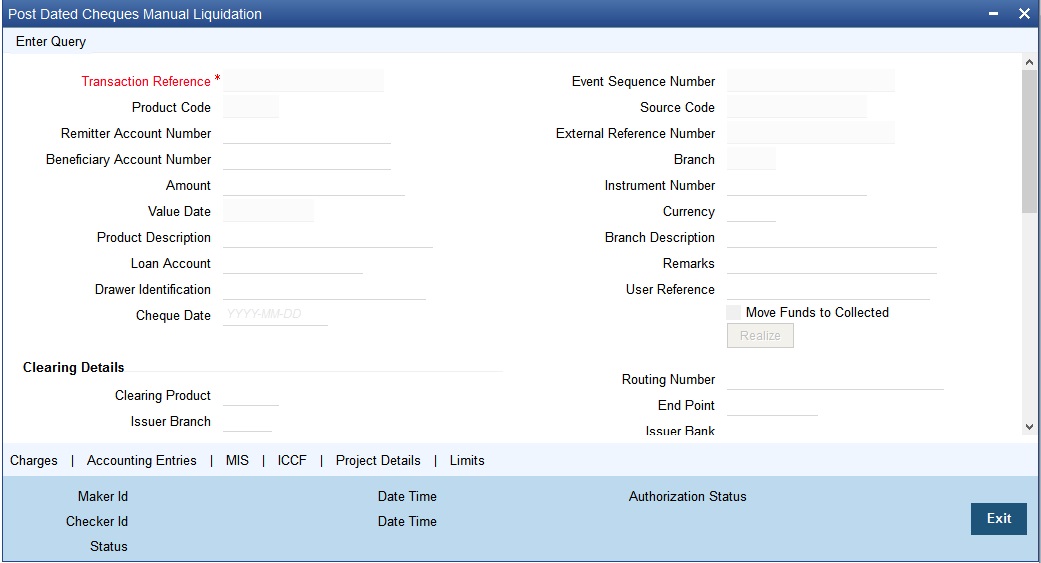Minimize the Post Dated Cheques window
The image size is (1041, 563).
coord(993,14)
